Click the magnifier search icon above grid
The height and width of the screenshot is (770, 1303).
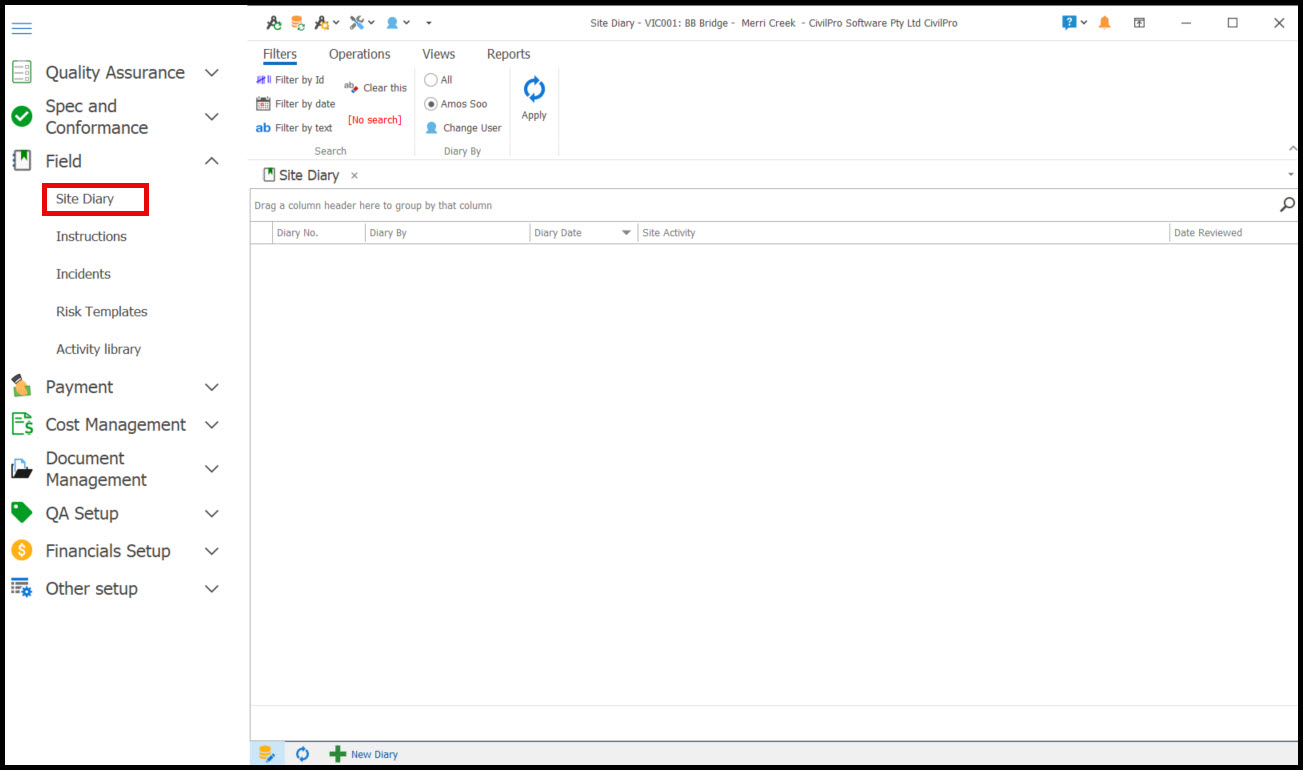tap(1287, 205)
